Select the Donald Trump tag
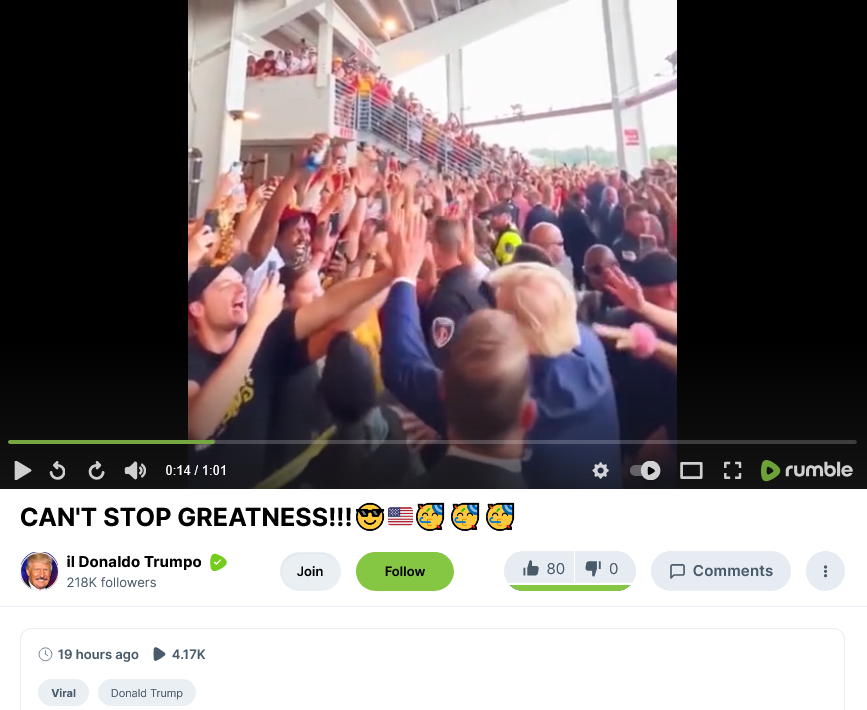The image size is (867, 710). pyautogui.click(x=147, y=693)
